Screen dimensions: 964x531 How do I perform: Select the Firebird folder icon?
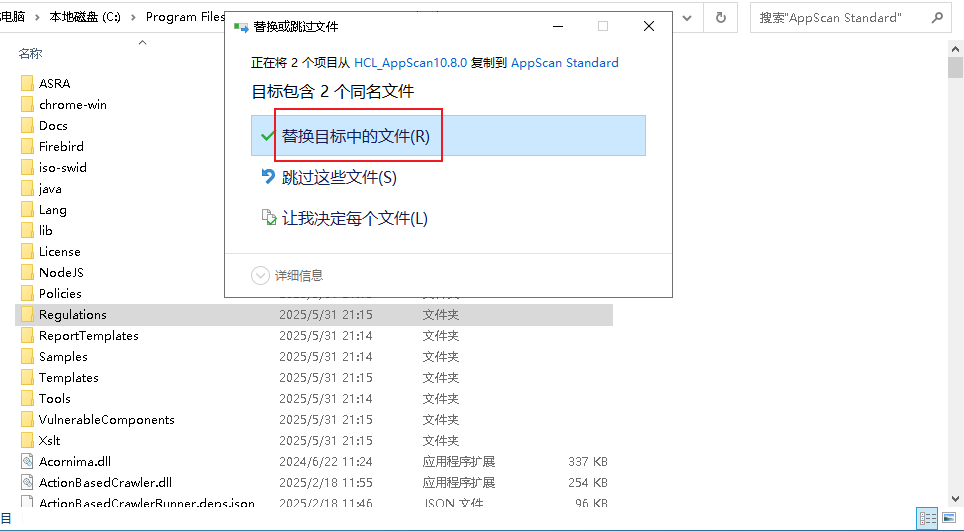coord(27,146)
